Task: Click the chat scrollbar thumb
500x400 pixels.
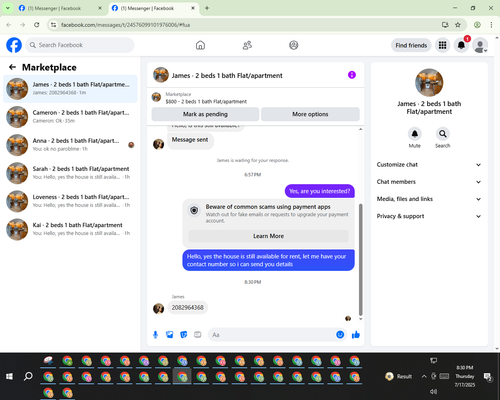Action: [x=360, y=260]
